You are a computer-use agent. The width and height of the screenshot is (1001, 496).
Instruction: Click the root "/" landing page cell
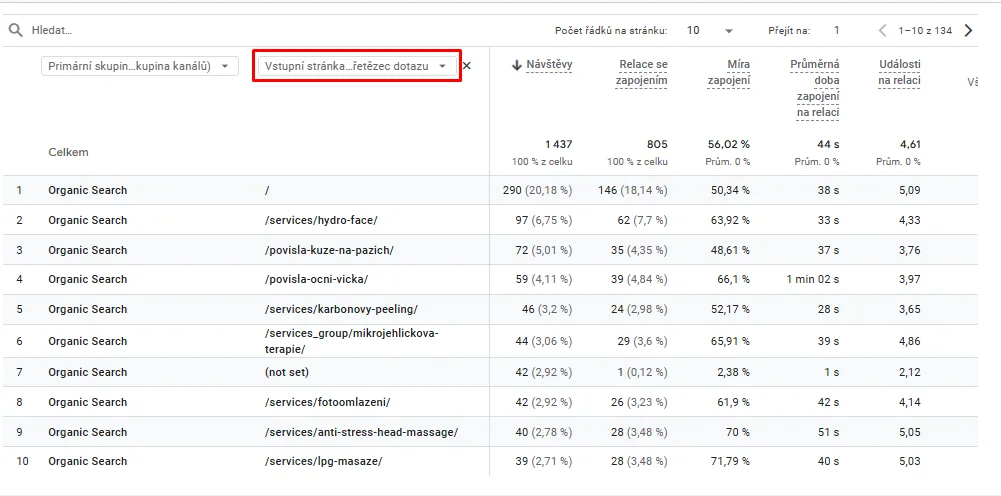[x=266, y=190]
